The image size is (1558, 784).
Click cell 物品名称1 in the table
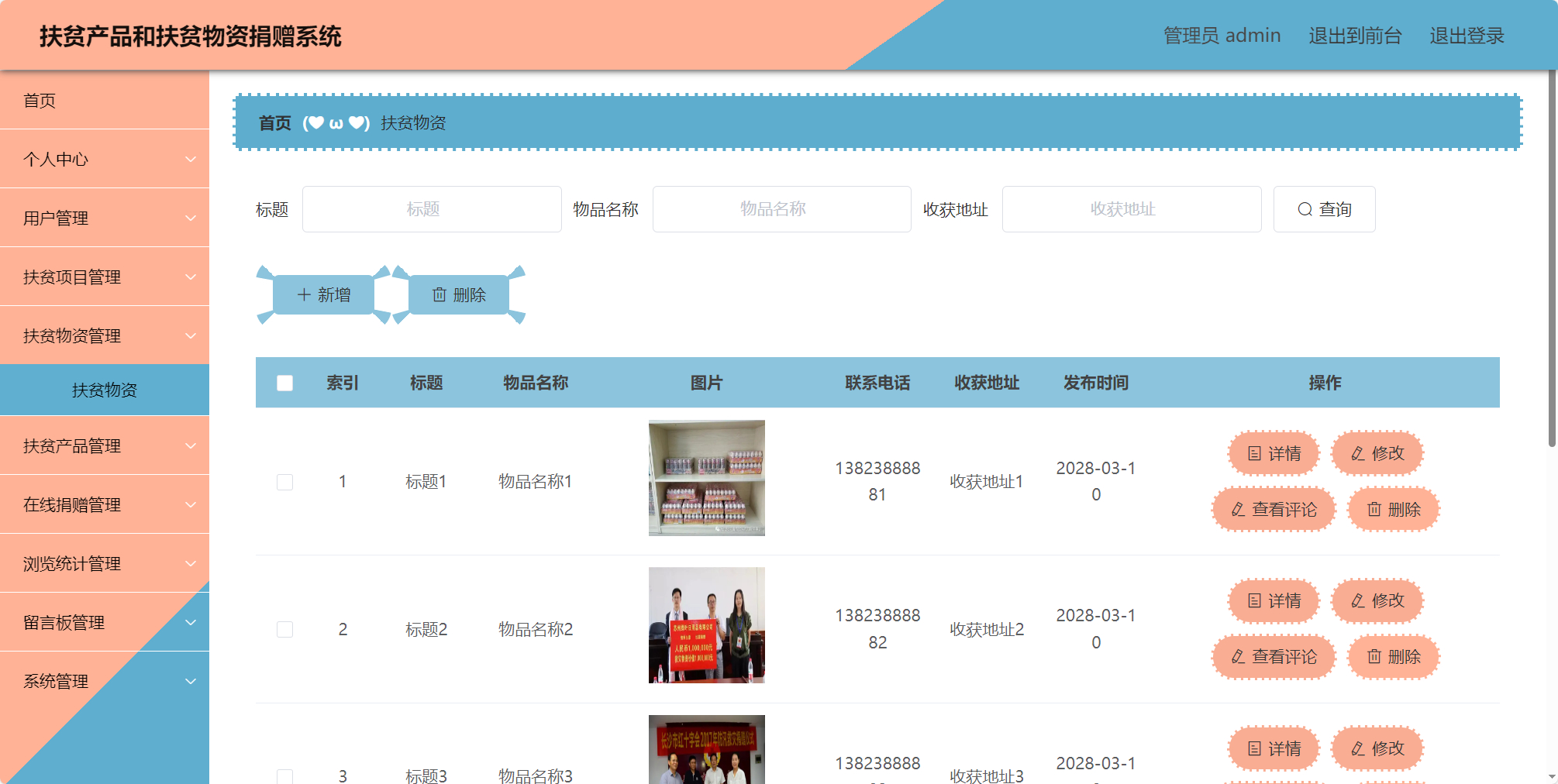click(x=536, y=482)
